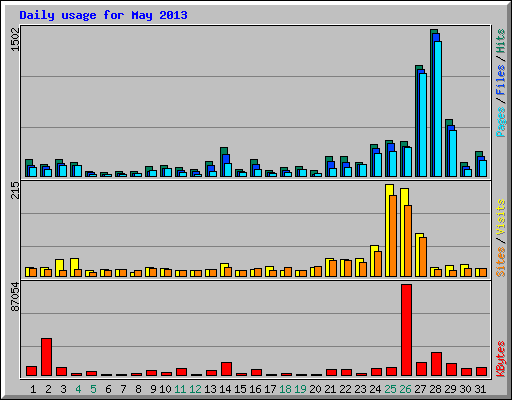This screenshot has width=512, height=400.
Task: Click the 1502 hits axis value
Action: (x=15, y=40)
